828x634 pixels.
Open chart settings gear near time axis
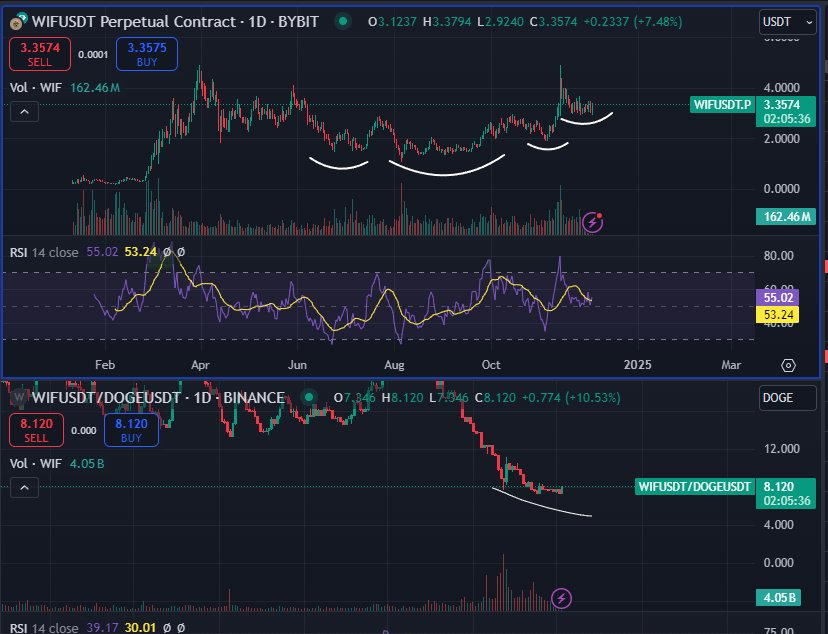(x=789, y=365)
